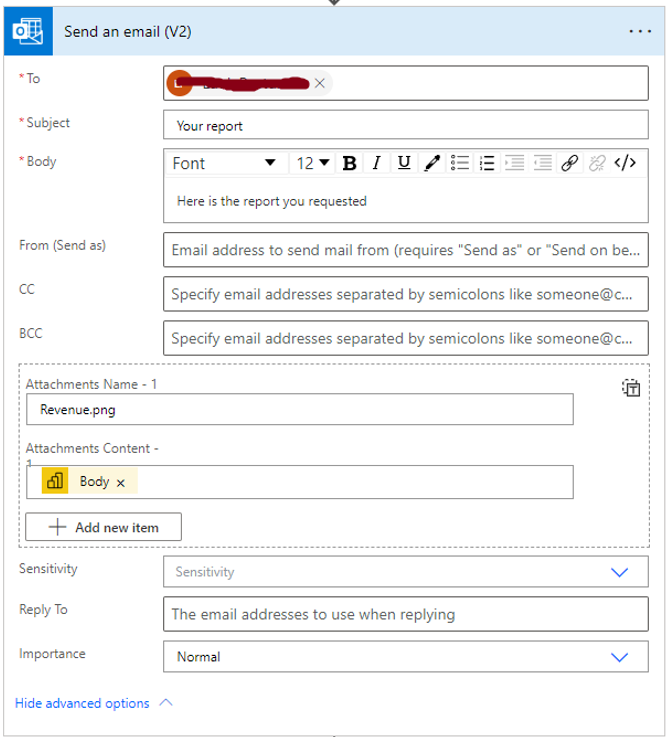Insert a bulleted list in body
Screen dimensions: 666x737
(460, 163)
